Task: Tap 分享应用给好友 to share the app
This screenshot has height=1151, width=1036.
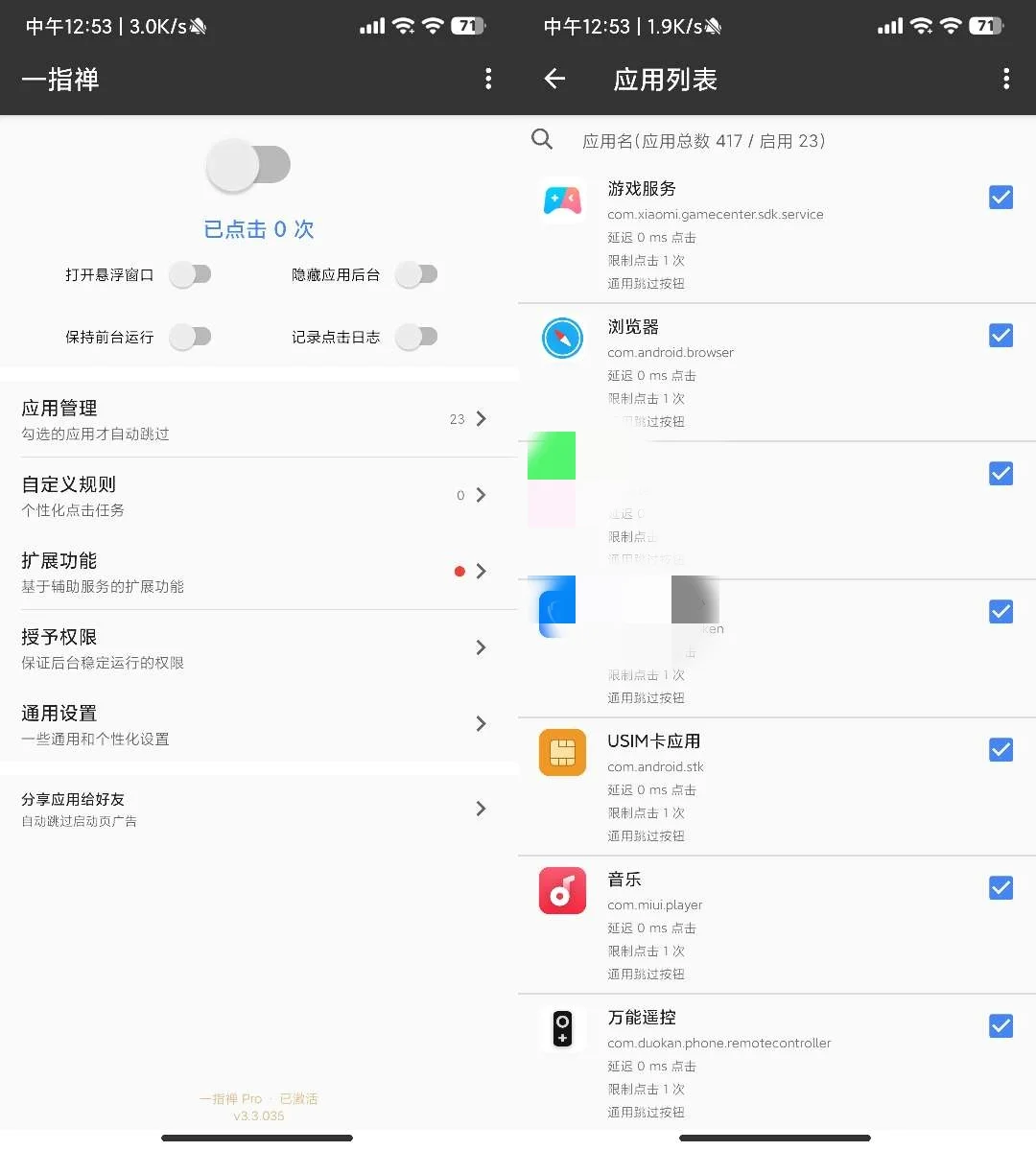Action: pos(259,809)
